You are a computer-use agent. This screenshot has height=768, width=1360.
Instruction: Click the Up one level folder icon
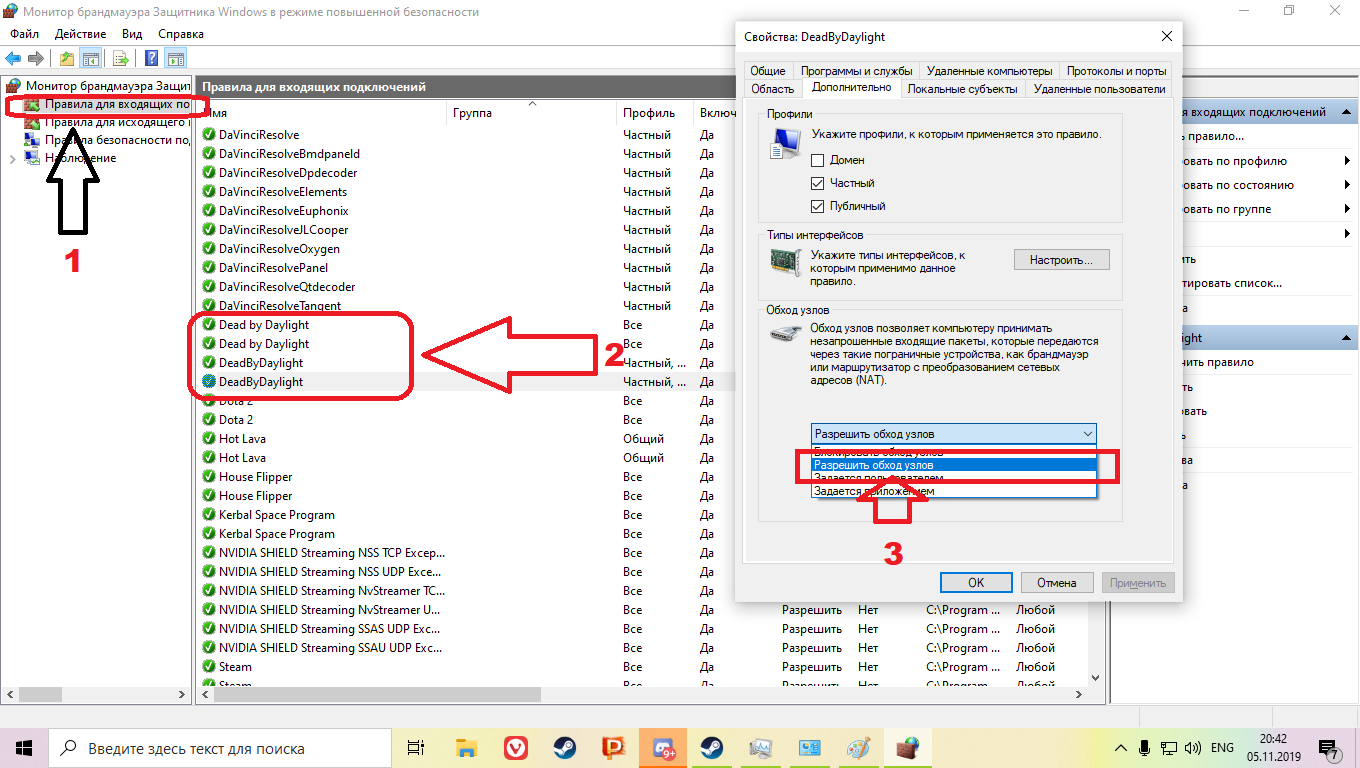coord(66,58)
